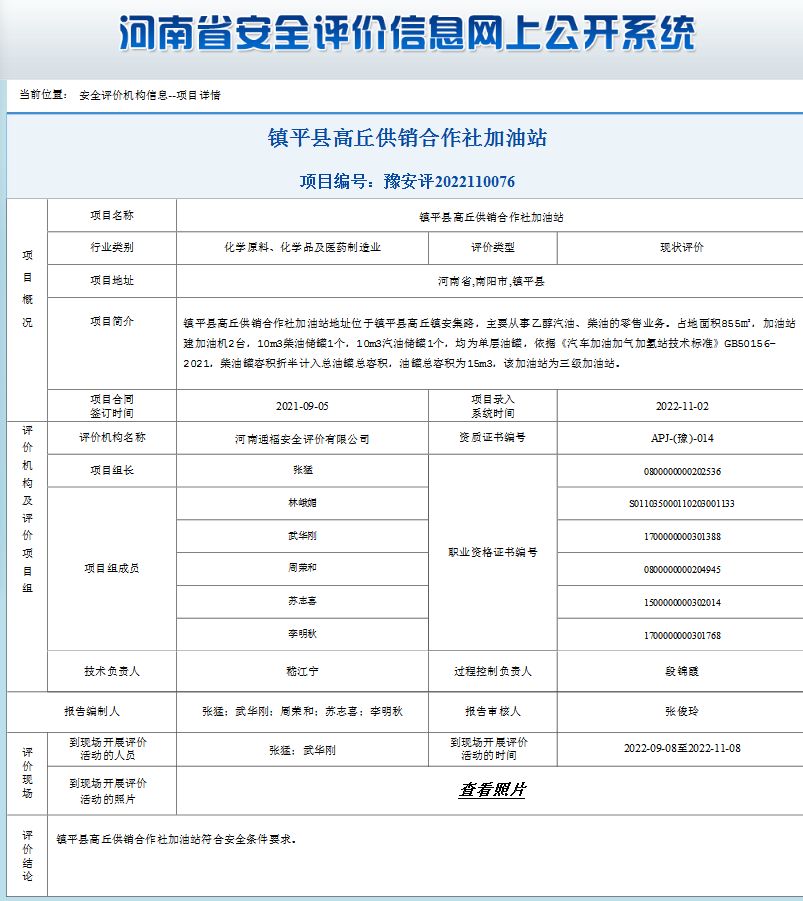Select team leader name 张猛
Image resolution: width=803 pixels, height=901 pixels.
(x=302, y=470)
